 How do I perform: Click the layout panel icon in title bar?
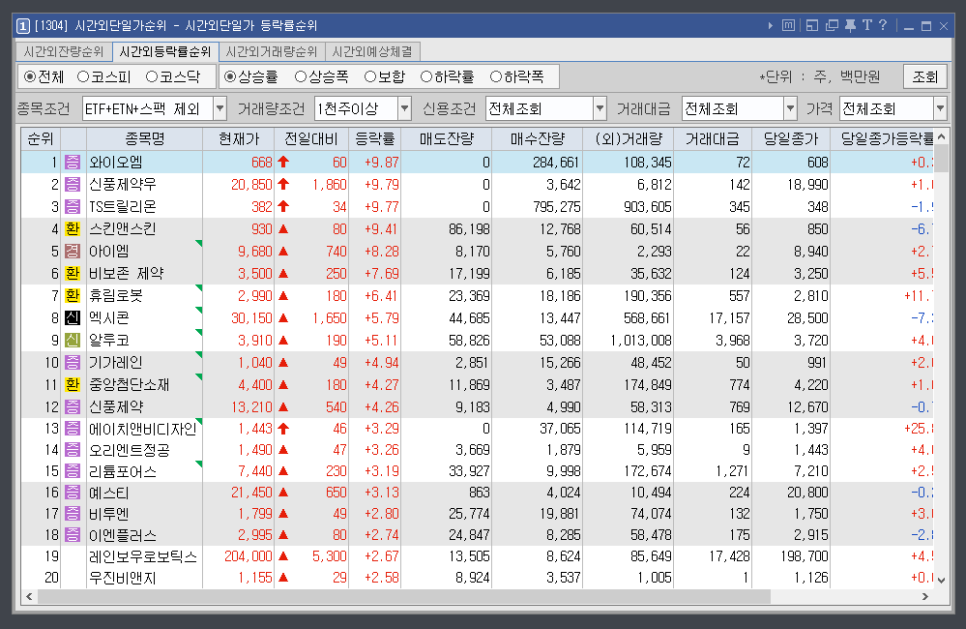(812, 25)
